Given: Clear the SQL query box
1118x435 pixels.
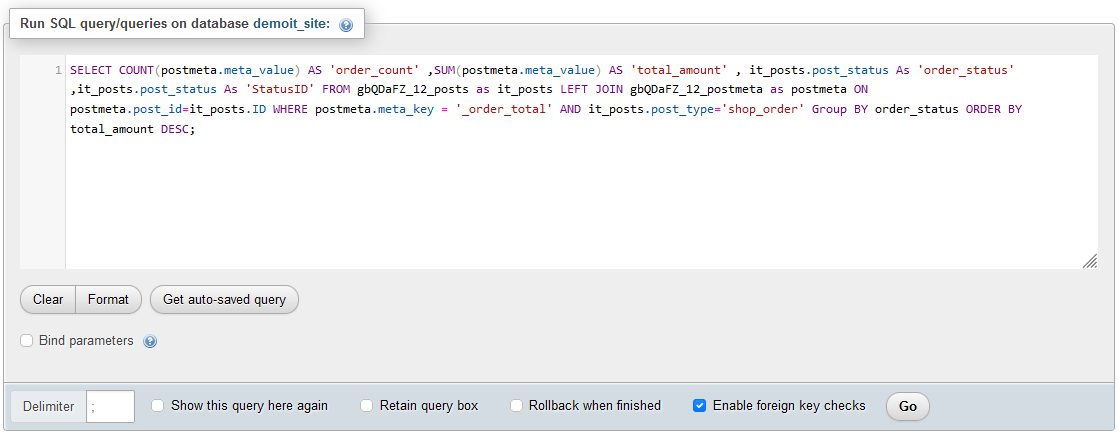Looking at the screenshot, I should (x=48, y=300).
